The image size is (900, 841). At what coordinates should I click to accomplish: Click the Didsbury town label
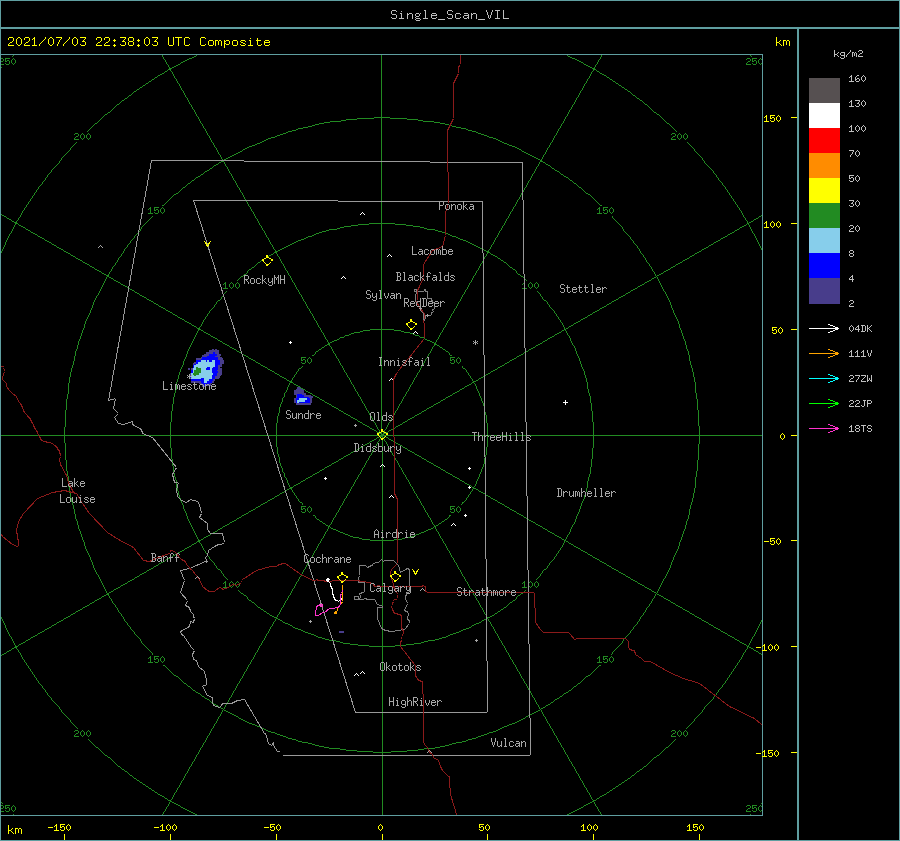[377, 448]
